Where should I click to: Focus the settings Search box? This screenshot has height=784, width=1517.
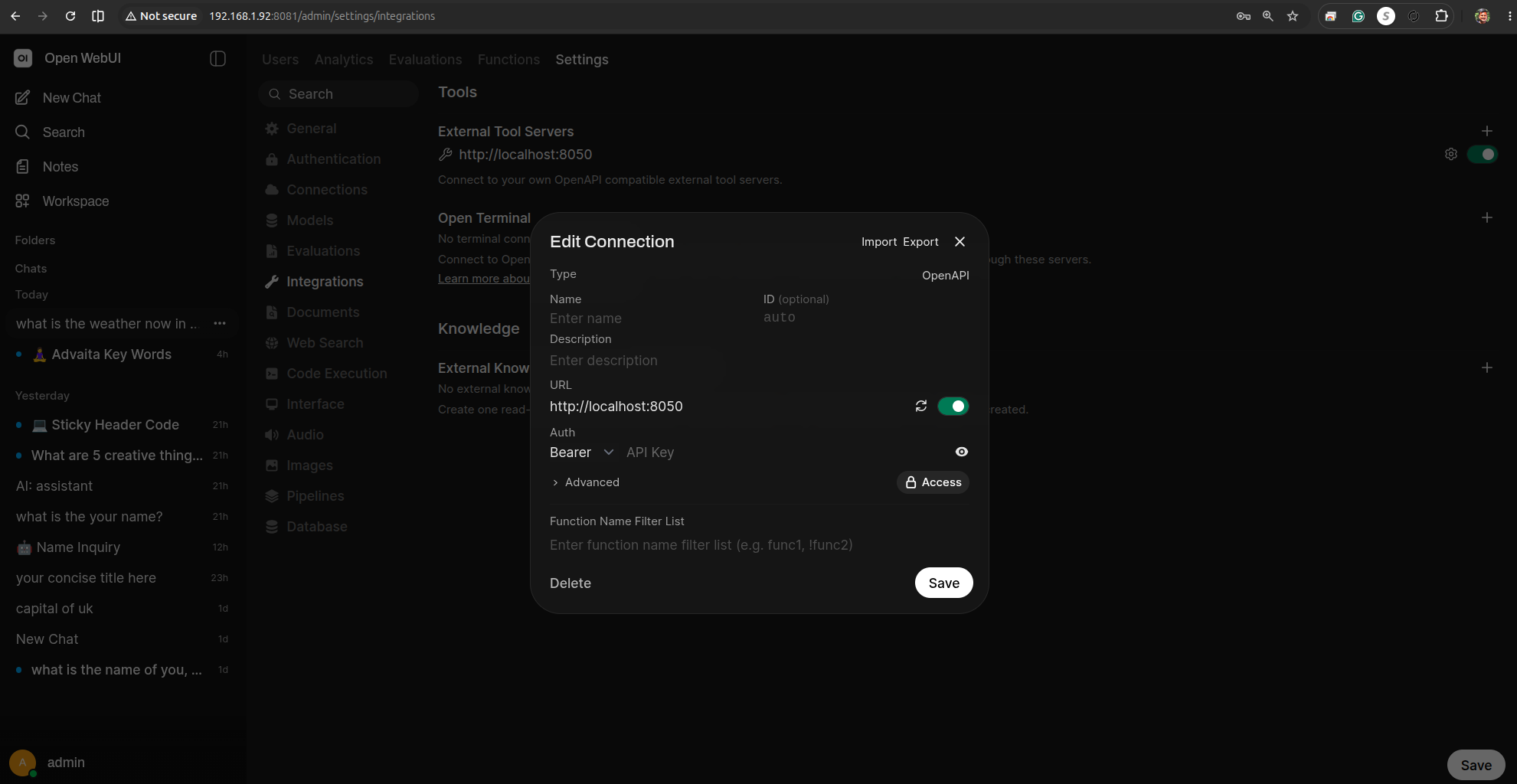[338, 94]
